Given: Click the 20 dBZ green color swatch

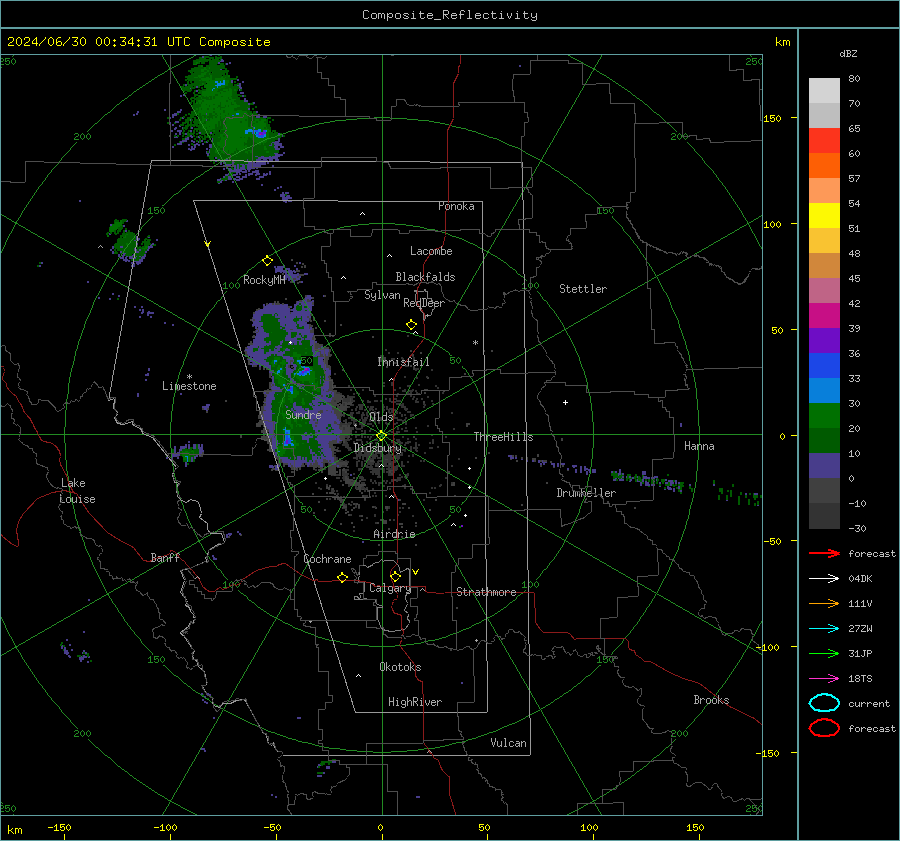Looking at the screenshot, I should tap(824, 415).
